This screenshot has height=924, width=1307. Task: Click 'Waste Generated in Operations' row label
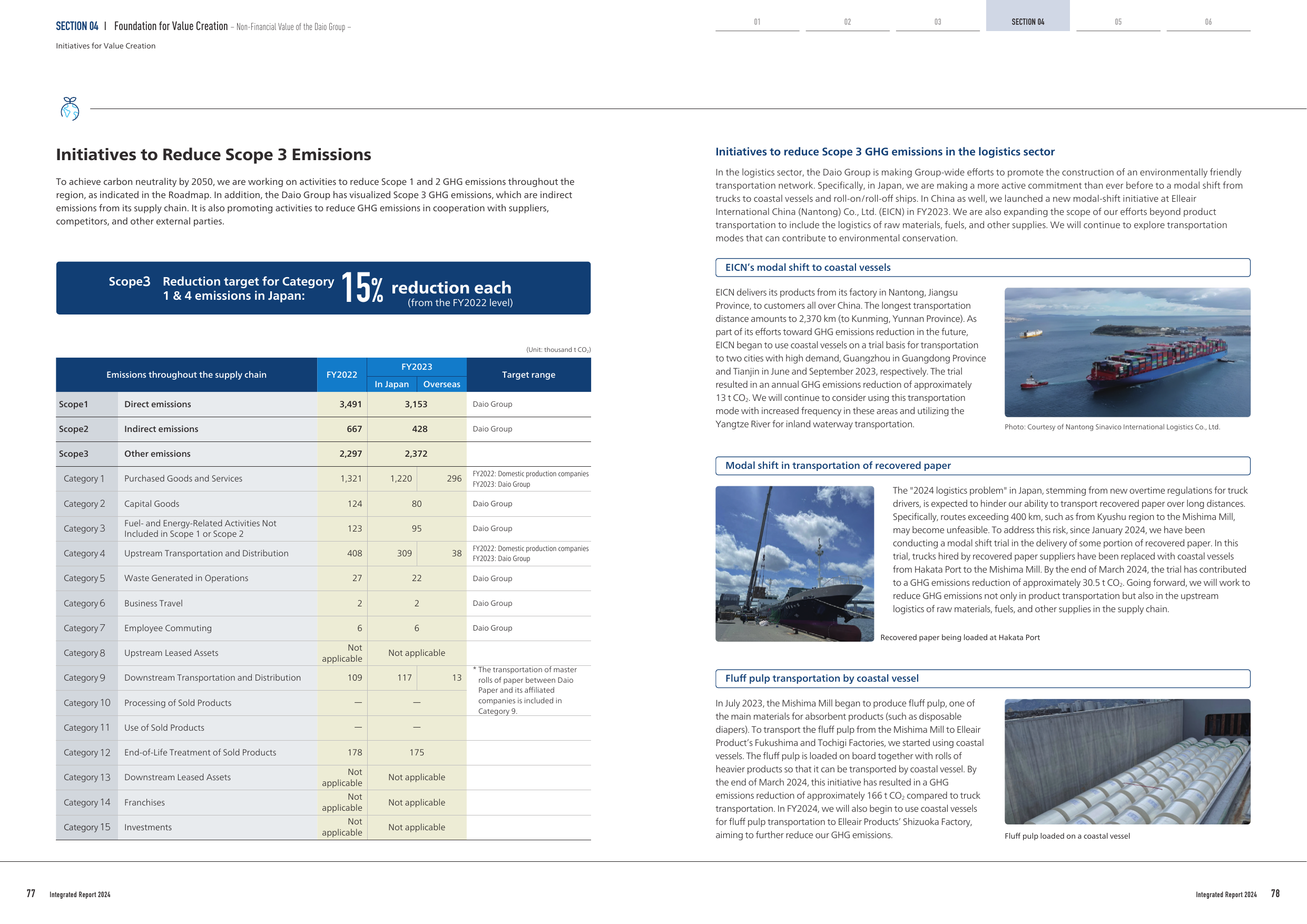coord(186,578)
